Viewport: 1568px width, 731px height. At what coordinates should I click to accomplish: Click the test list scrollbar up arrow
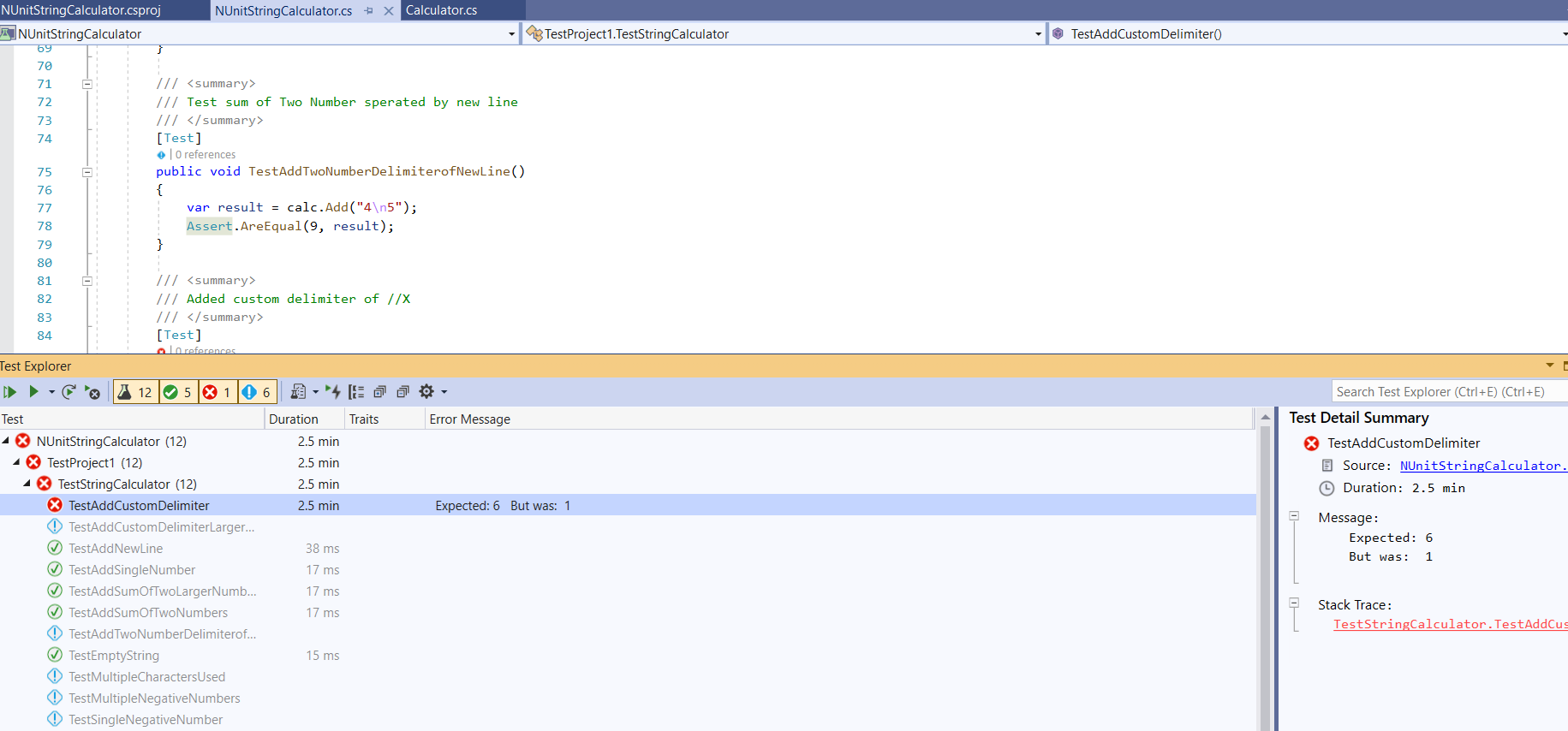click(1265, 418)
